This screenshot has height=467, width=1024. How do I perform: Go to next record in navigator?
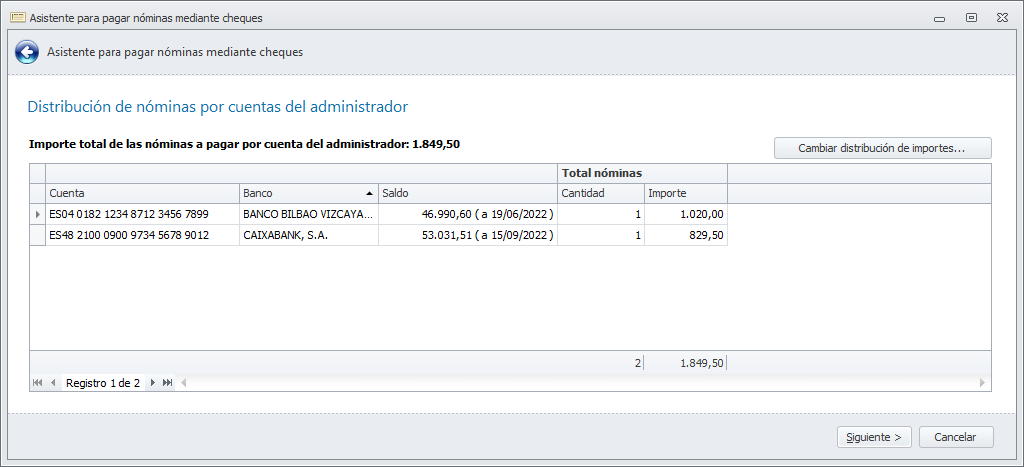[153, 383]
